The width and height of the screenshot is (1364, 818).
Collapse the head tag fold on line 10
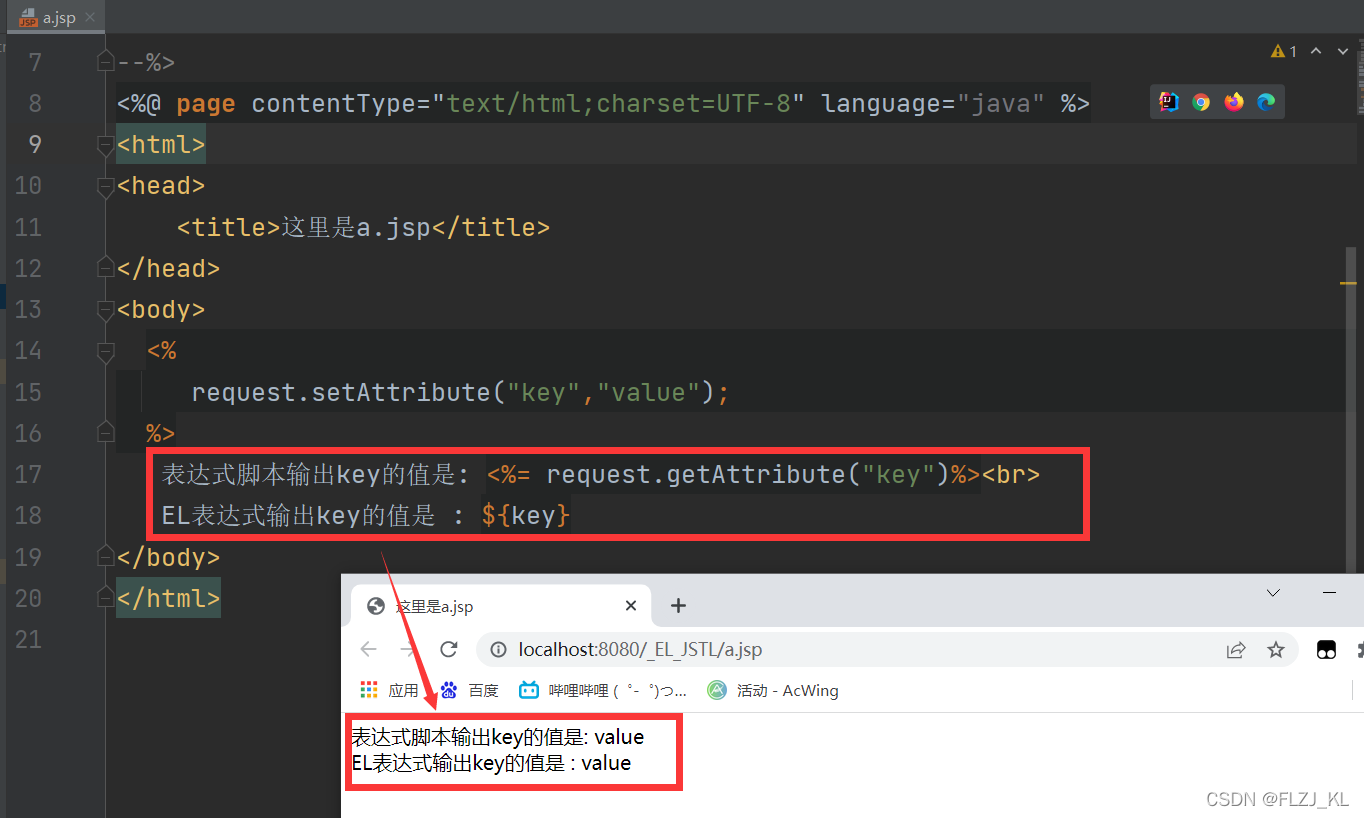tap(105, 186)
